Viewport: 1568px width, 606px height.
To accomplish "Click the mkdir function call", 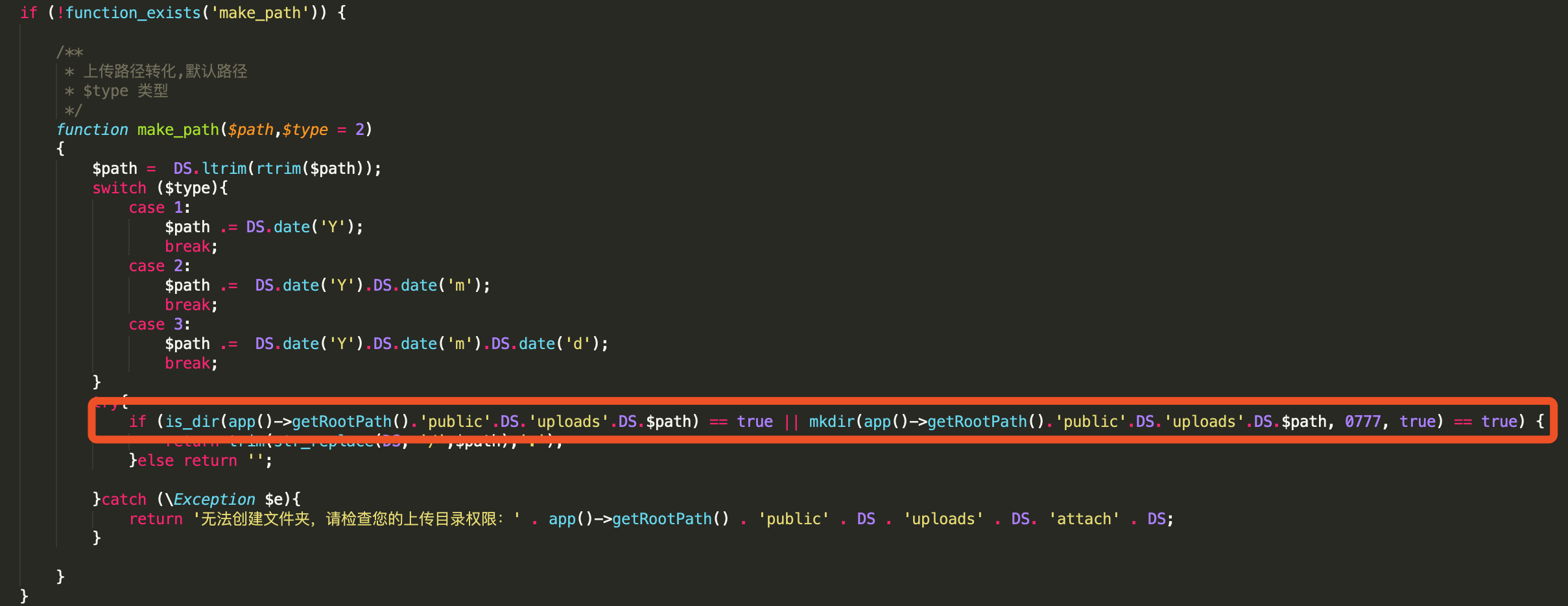I will tap(832, 422).
